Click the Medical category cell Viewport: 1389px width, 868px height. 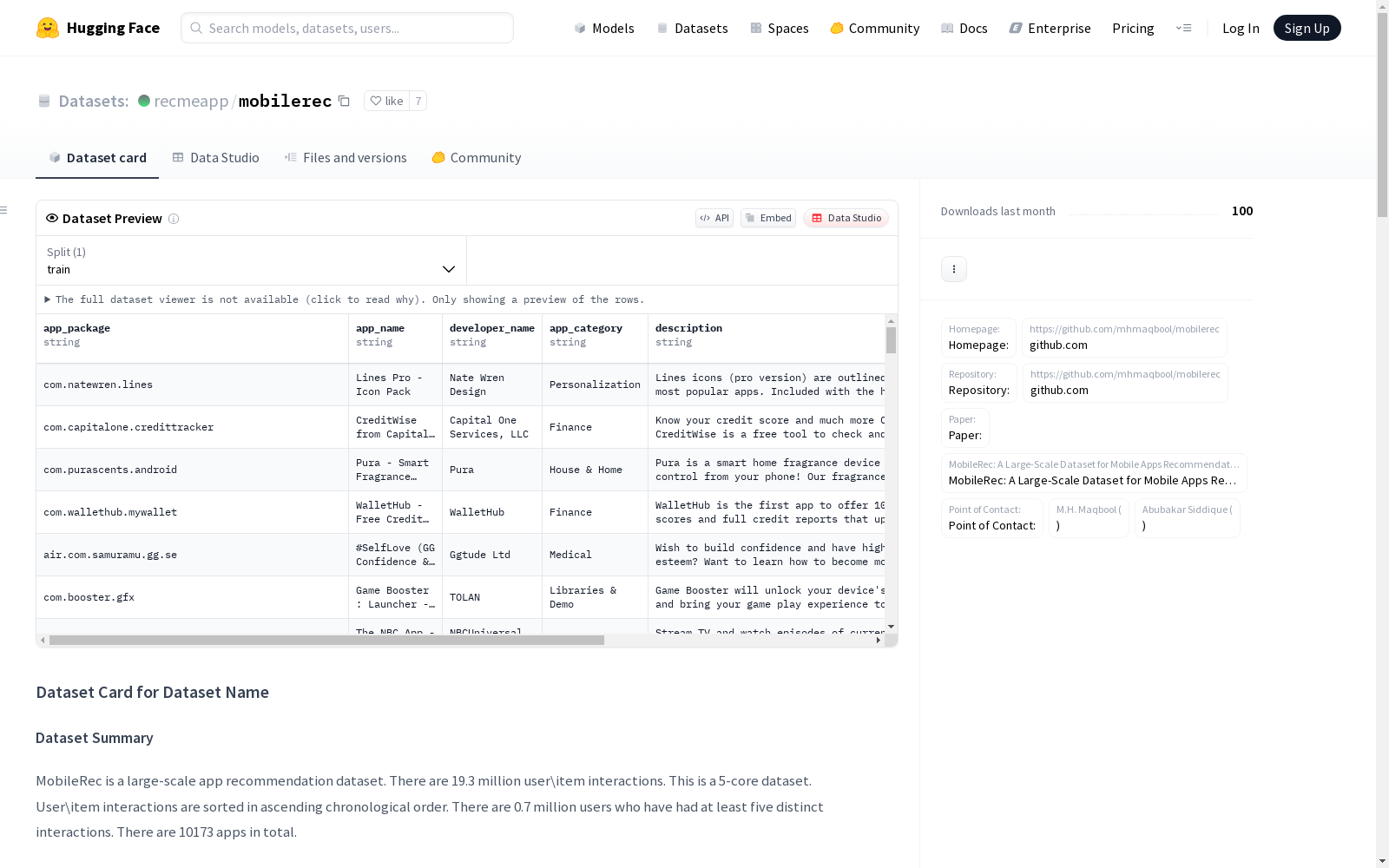point(595,555)
